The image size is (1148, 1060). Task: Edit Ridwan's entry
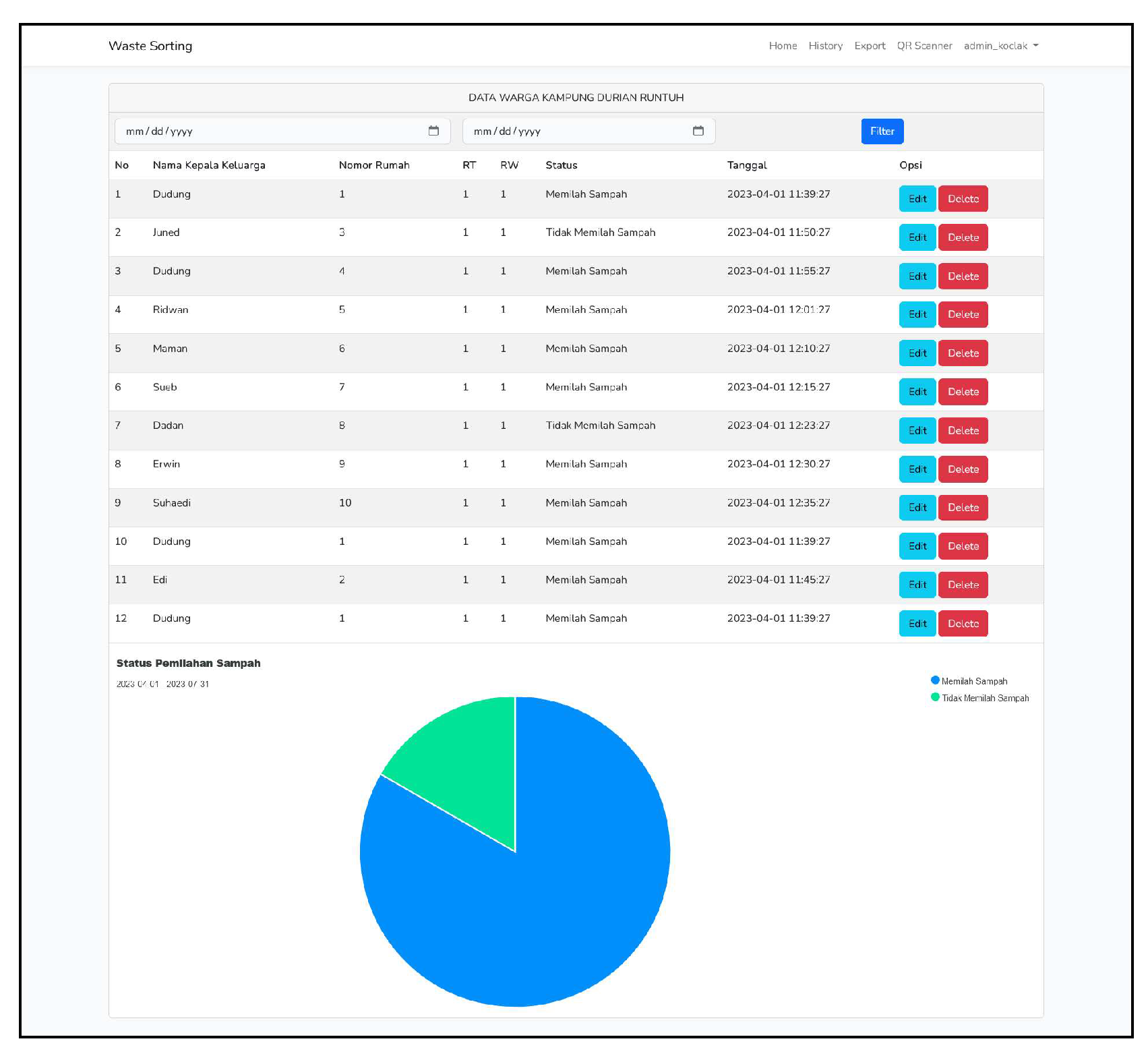click(917, 314)
